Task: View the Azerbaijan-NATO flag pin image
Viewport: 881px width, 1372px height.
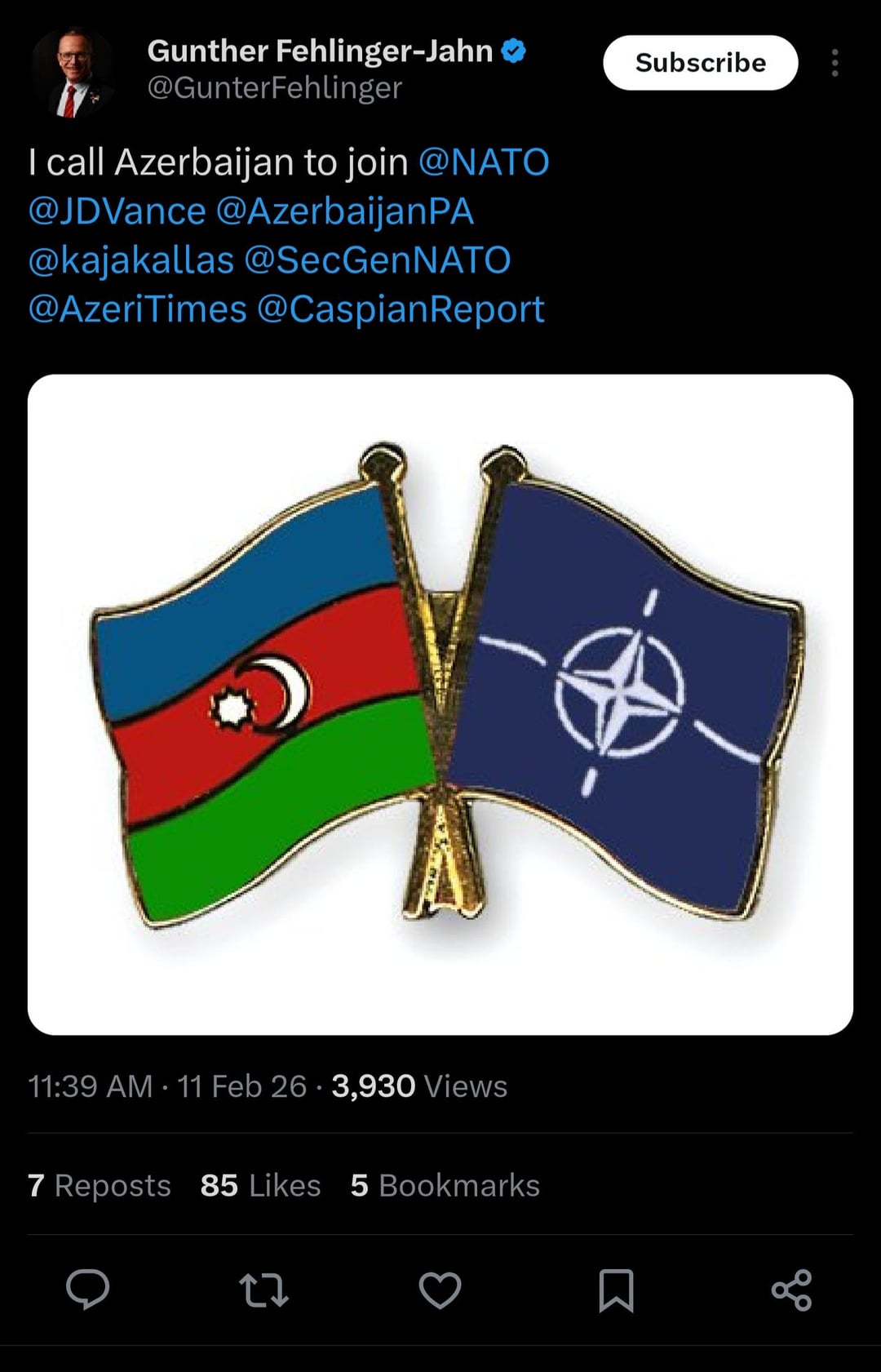Action: point(440,704)
